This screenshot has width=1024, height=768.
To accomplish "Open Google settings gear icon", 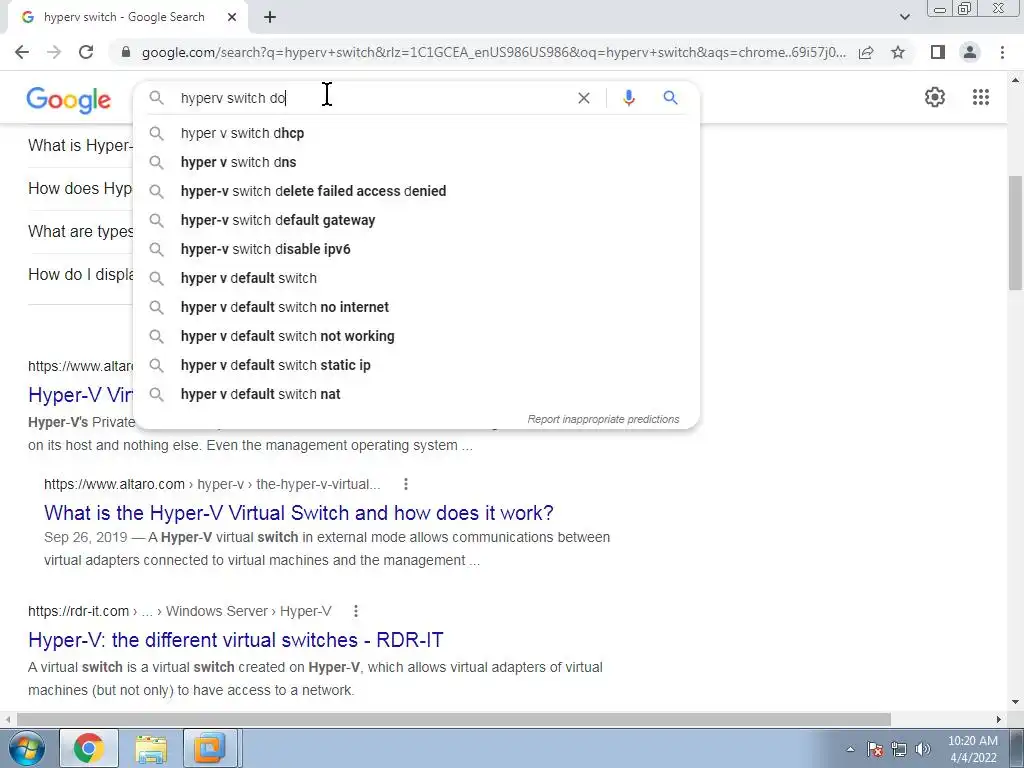I will [935, 97].
